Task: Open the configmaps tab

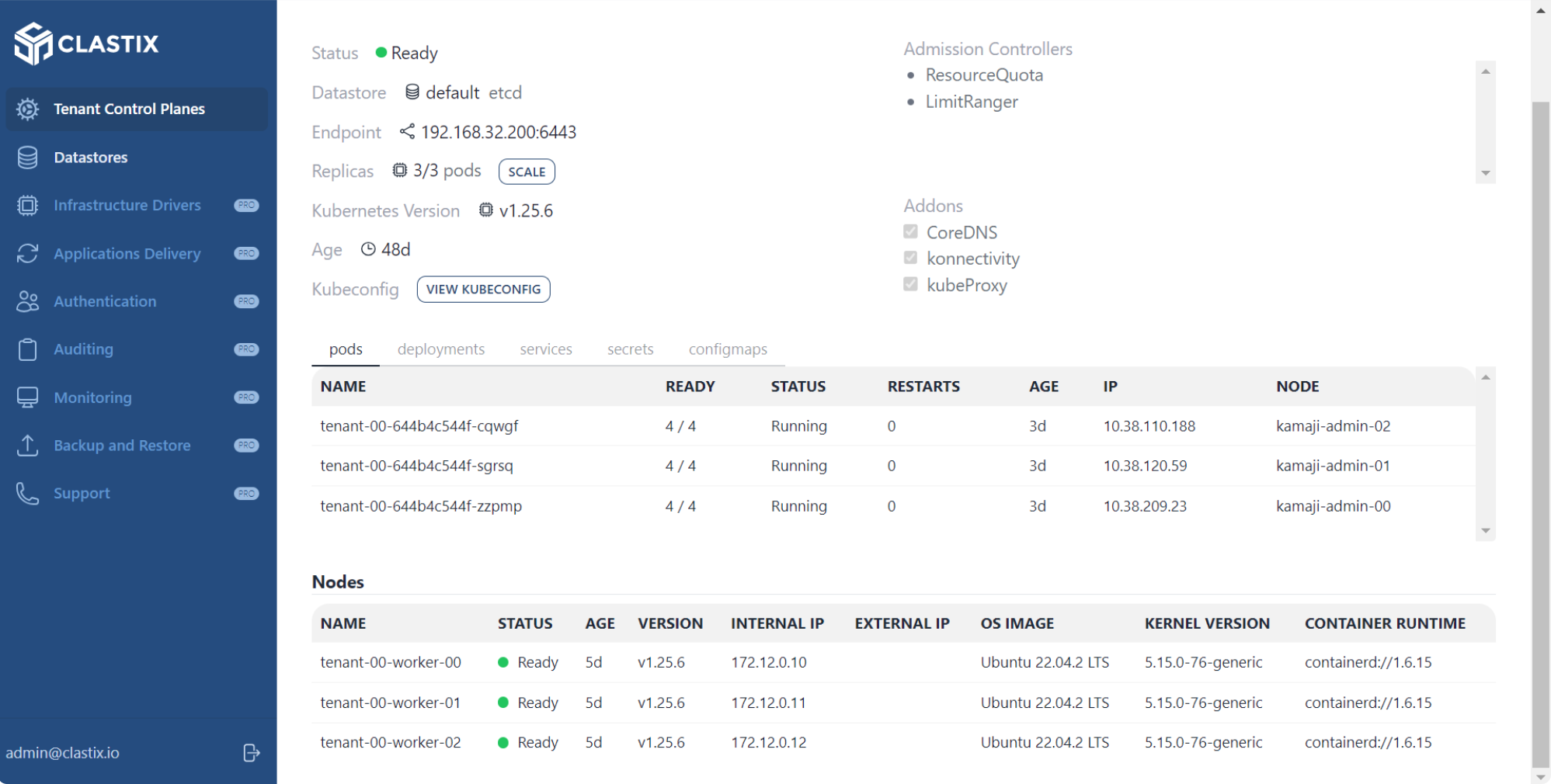Action: click(x=727, y=349)
